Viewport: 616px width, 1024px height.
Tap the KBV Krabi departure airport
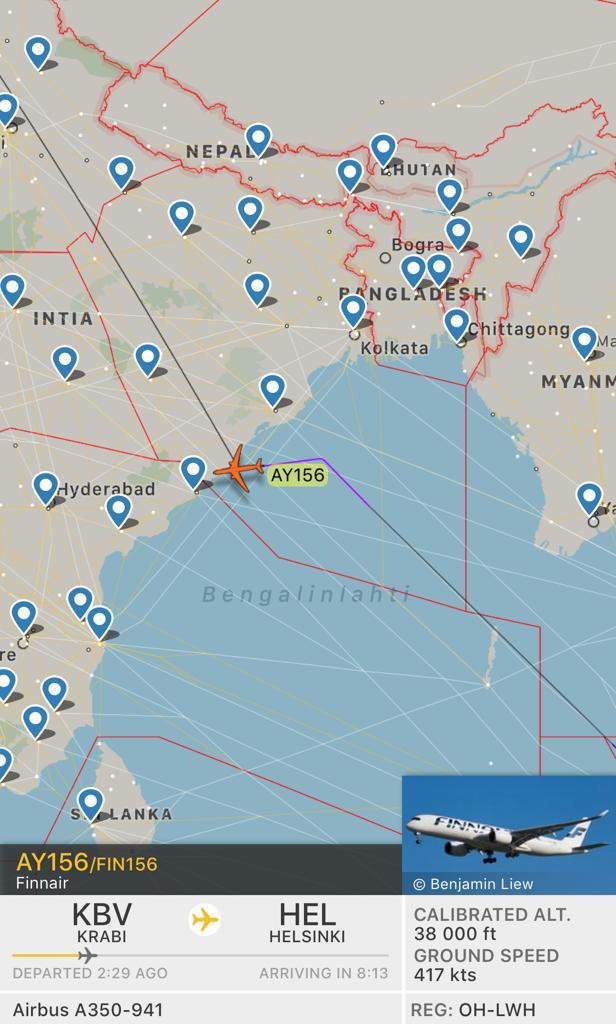[102, 922]
